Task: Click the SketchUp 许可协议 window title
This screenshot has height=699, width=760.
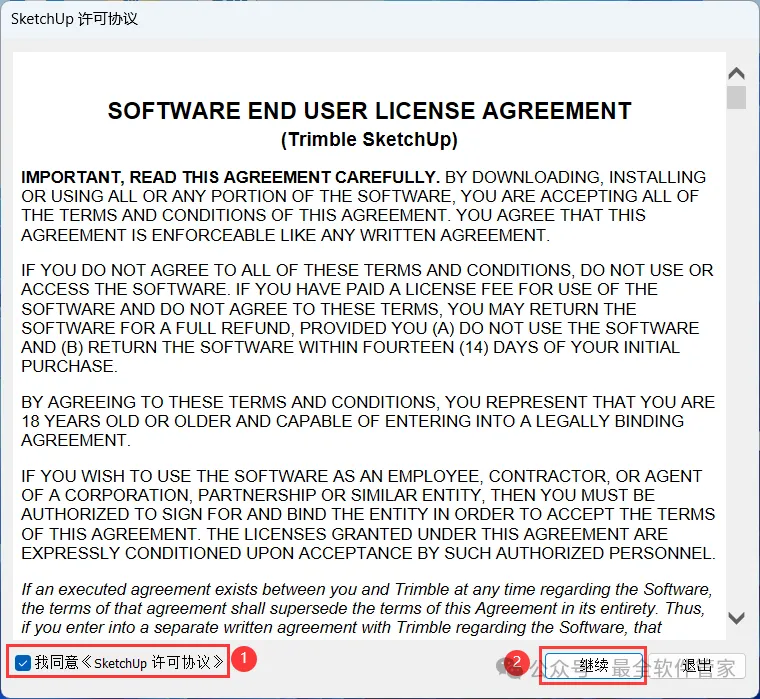Action: tap(74, 19)
